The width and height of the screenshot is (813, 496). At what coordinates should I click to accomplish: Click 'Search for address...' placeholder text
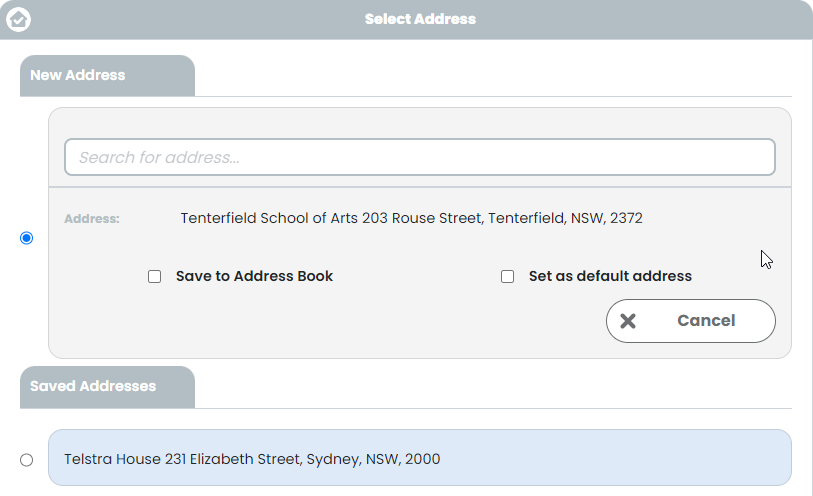(159, 158)
